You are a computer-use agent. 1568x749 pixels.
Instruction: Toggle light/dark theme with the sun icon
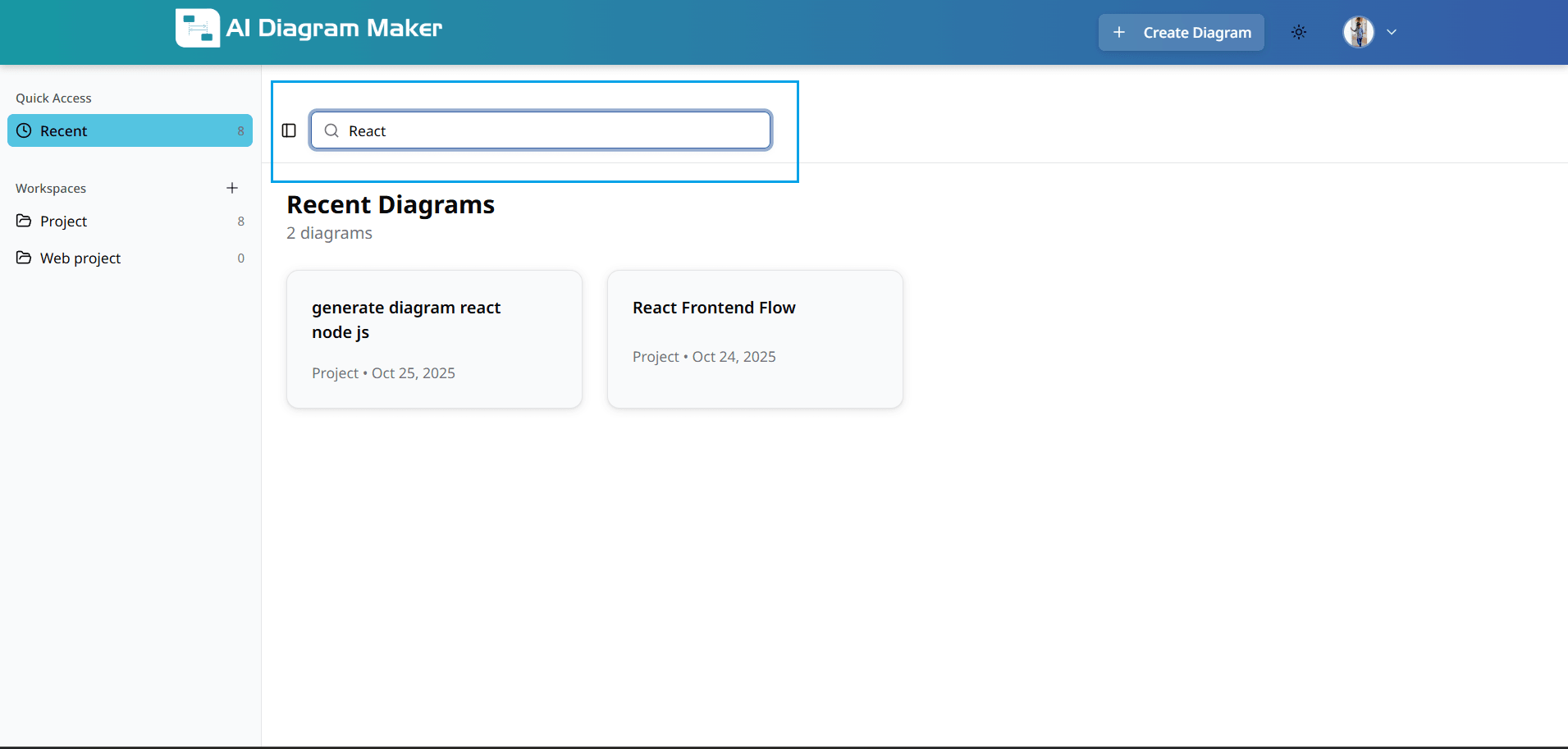tap(1299, 32)
